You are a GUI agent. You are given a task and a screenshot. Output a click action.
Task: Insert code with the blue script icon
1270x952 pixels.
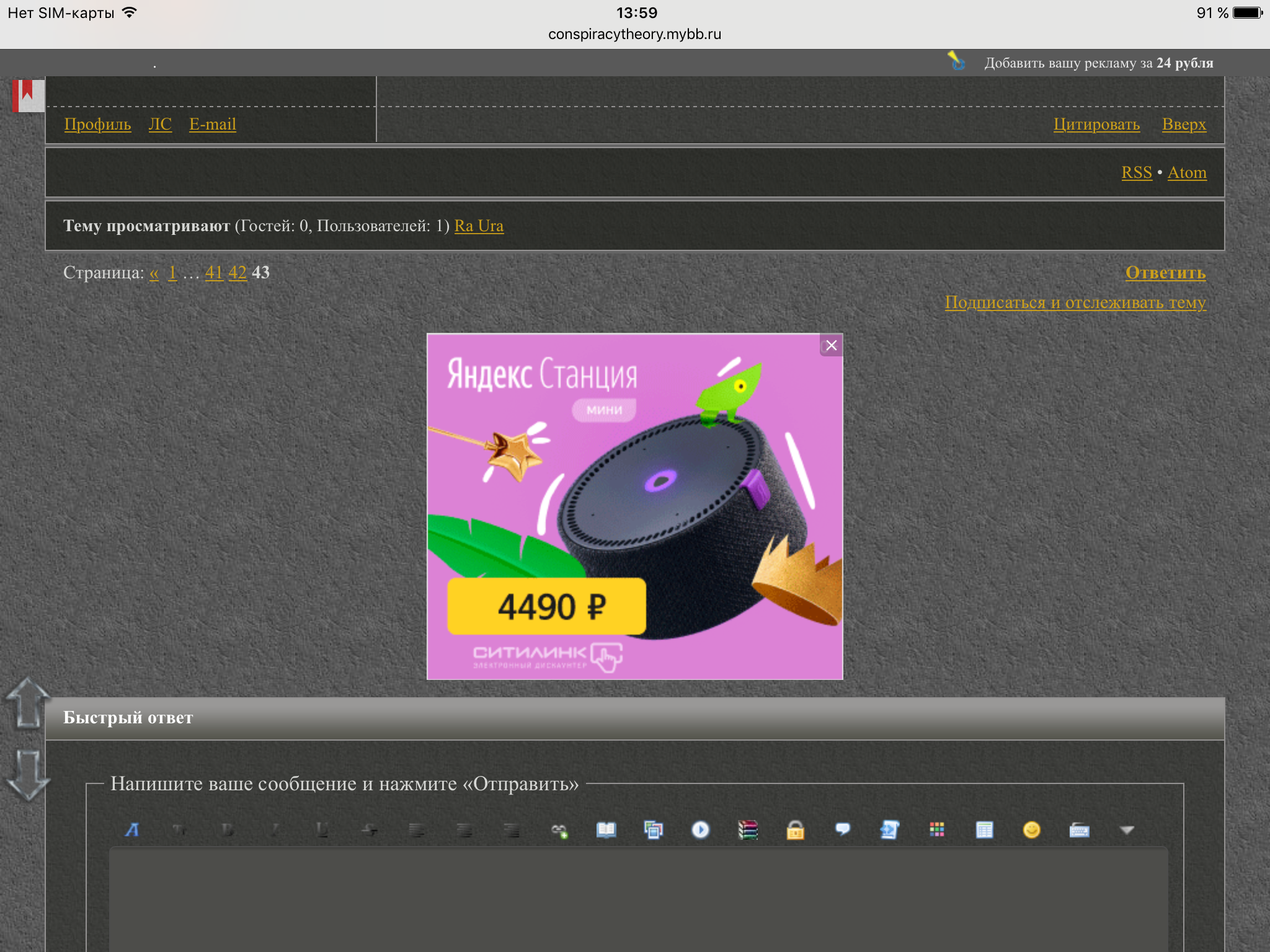click(890, 830)
